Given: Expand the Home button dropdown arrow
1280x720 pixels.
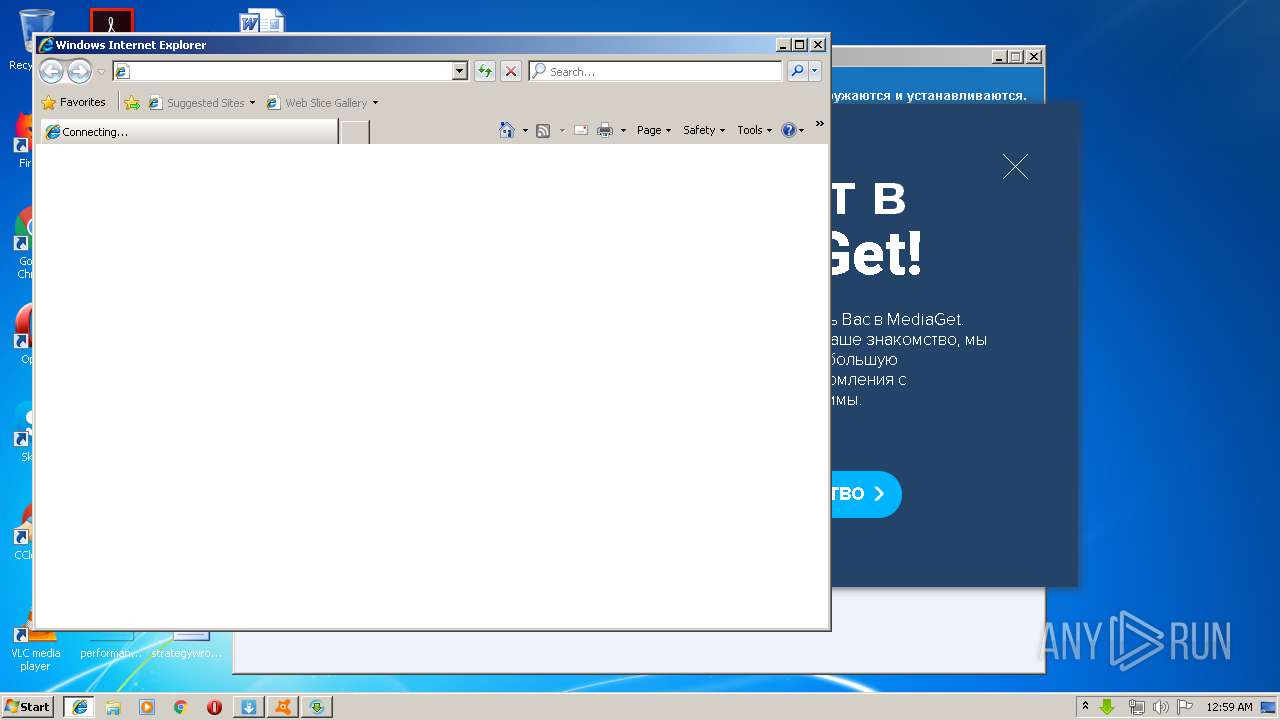Looking at the screenshot, I should pyautogui.click(x=525, y=130).
